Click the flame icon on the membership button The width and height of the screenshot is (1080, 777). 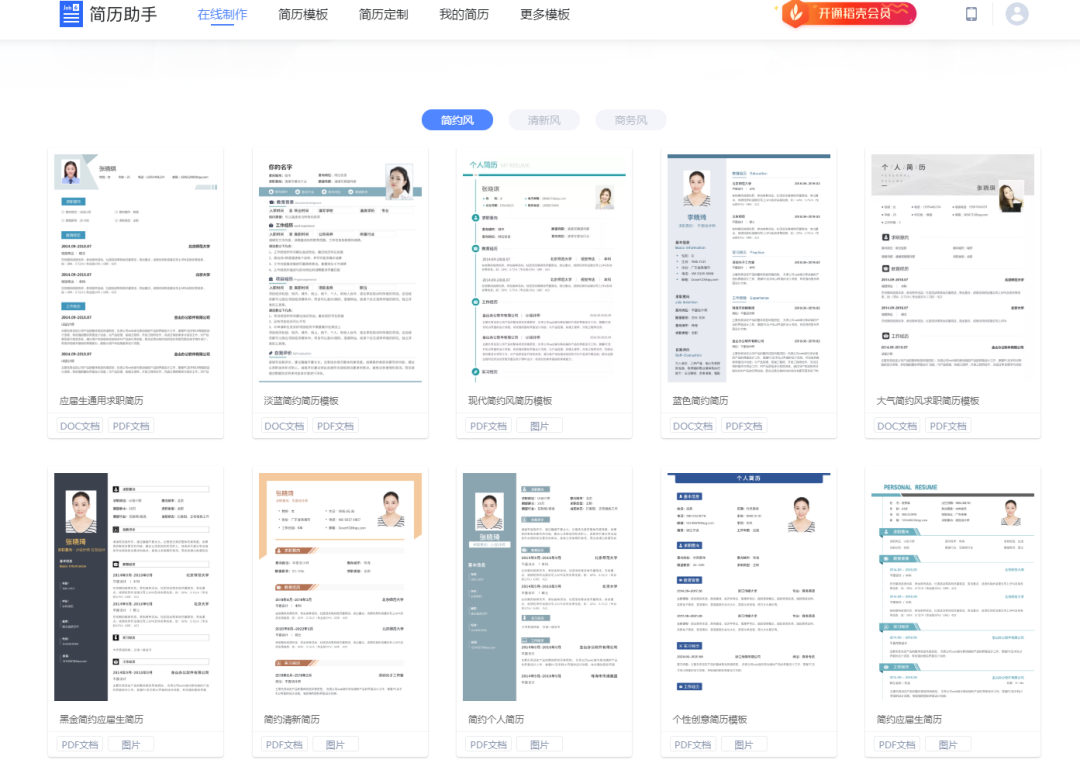797,14
